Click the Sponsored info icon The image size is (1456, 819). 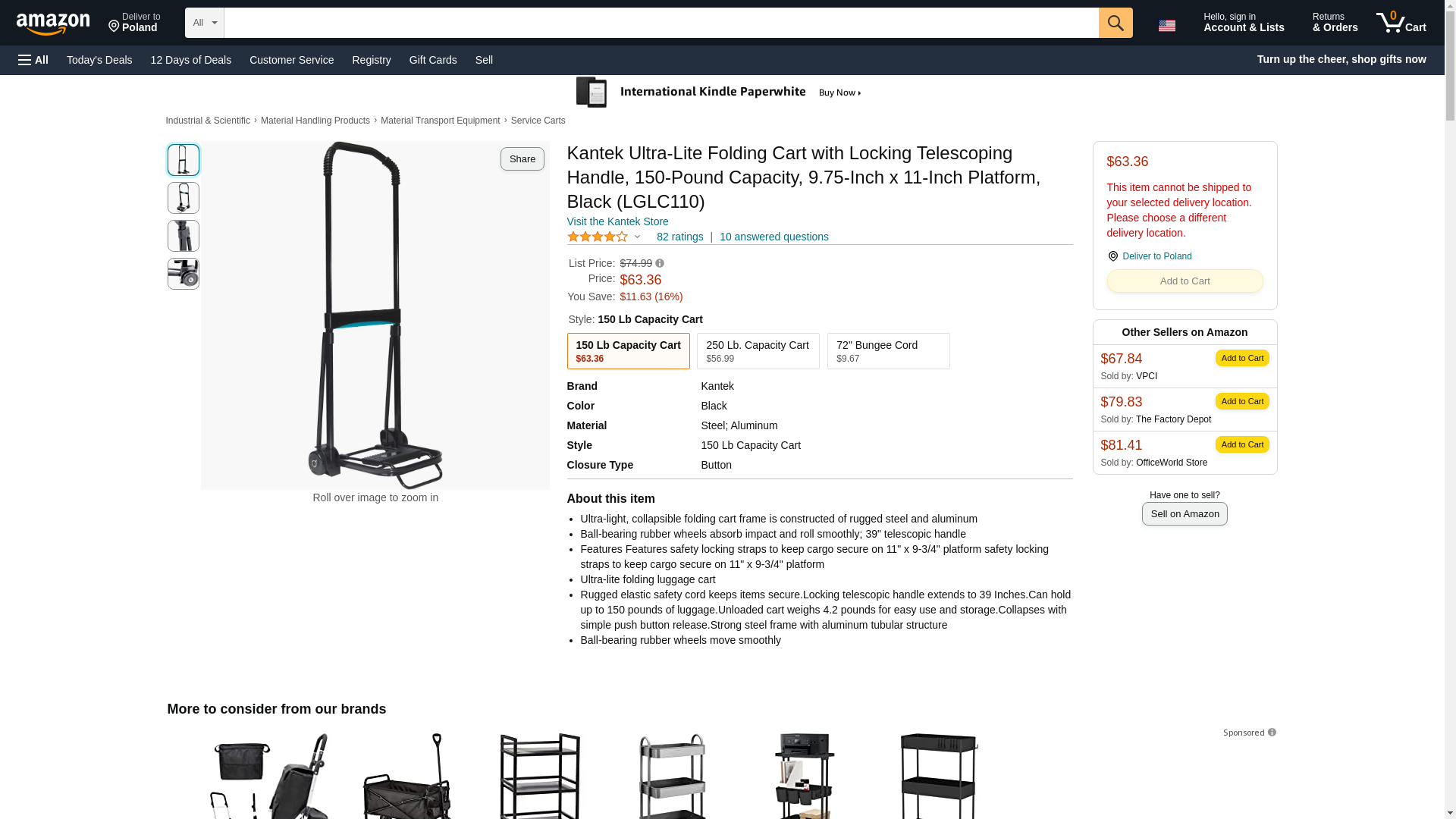[1272, 733]
